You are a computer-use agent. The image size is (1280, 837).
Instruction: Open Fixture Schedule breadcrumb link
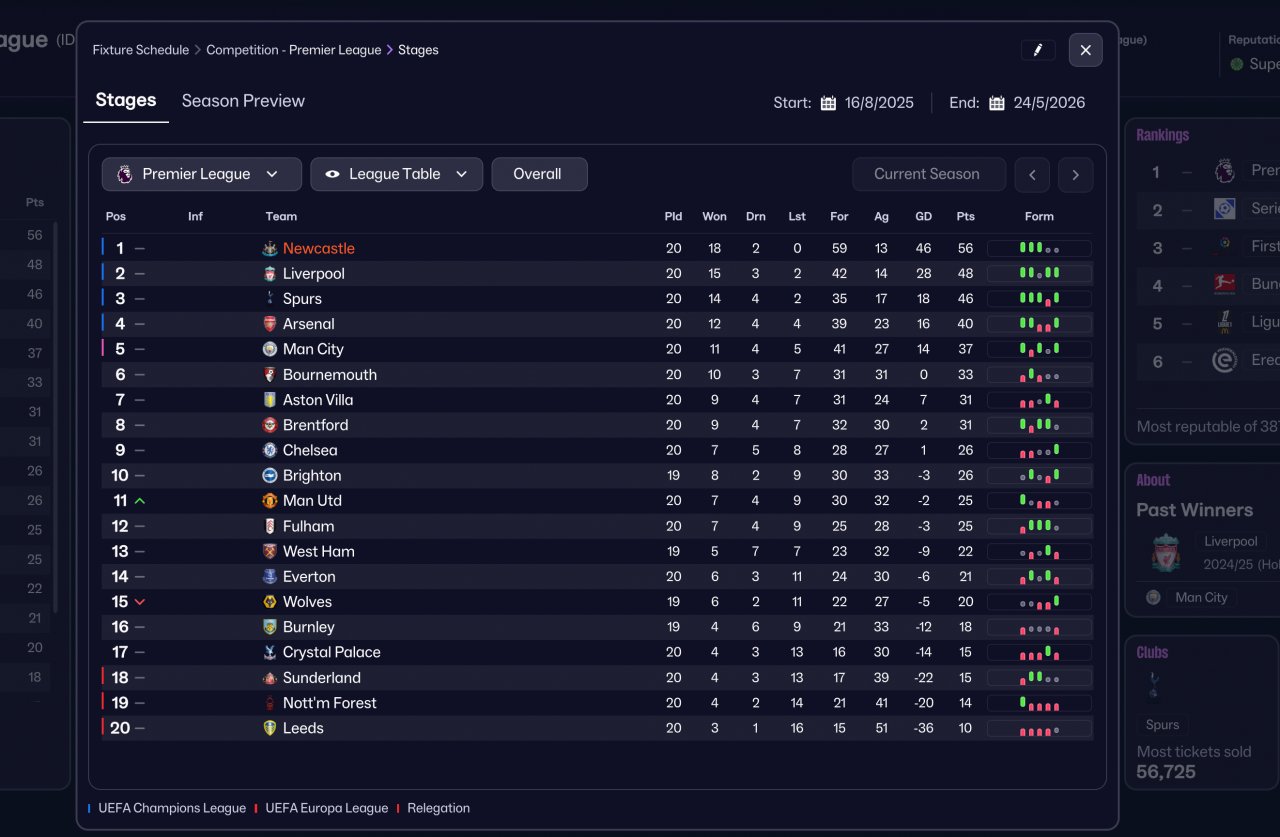pyautogui.click(x=141, y=50)
